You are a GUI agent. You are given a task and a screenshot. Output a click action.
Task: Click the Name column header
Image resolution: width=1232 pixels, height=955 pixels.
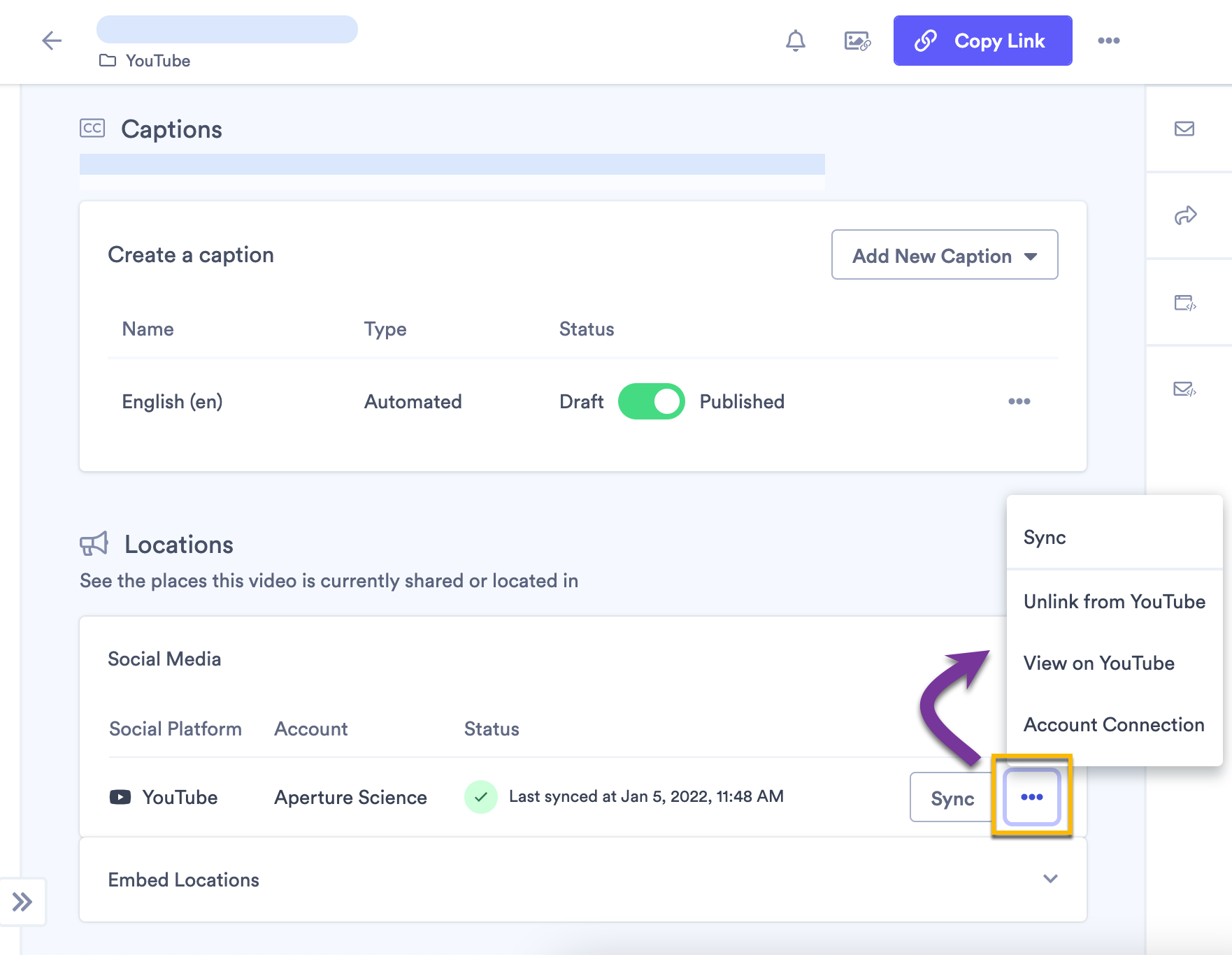[148, 329]
